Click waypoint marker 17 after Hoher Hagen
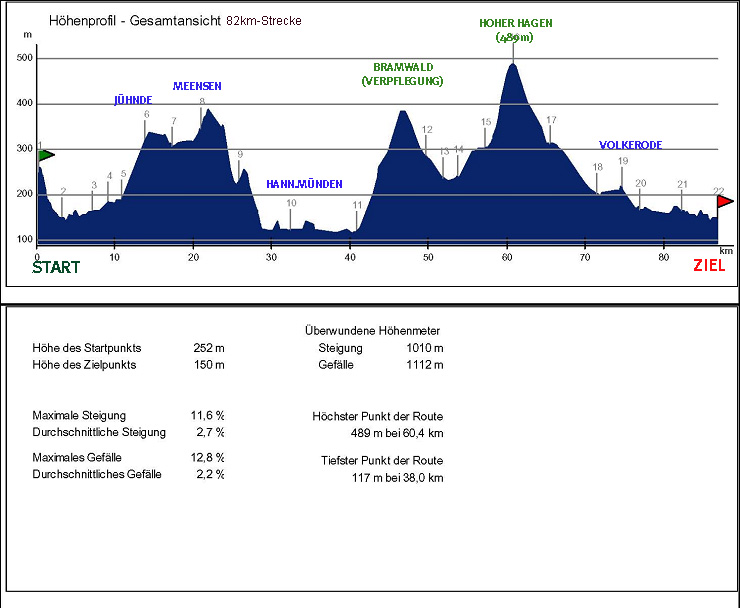The image size is (740, 608). tap(551, 121)
